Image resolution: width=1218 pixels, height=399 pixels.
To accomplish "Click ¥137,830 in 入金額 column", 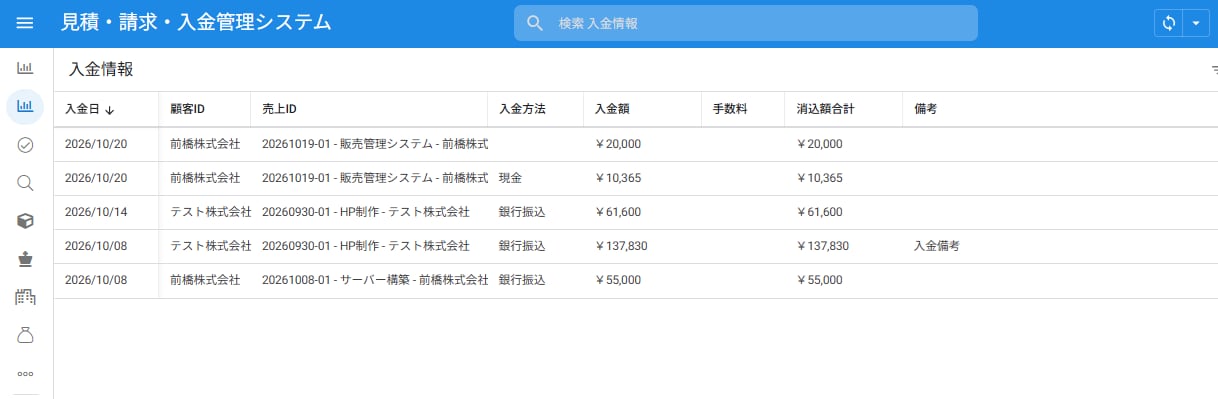I will click(621, 246).
